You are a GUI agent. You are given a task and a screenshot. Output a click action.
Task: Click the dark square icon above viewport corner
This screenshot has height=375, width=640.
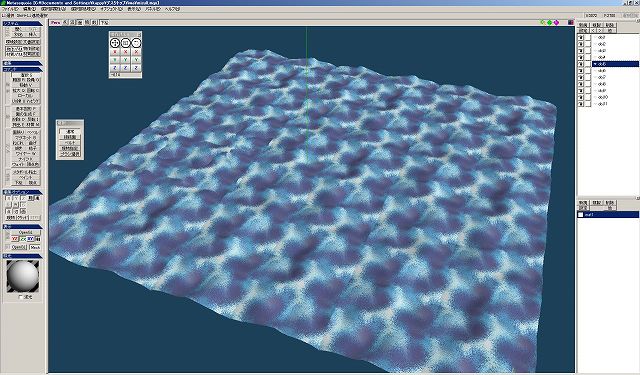(571, 22)
